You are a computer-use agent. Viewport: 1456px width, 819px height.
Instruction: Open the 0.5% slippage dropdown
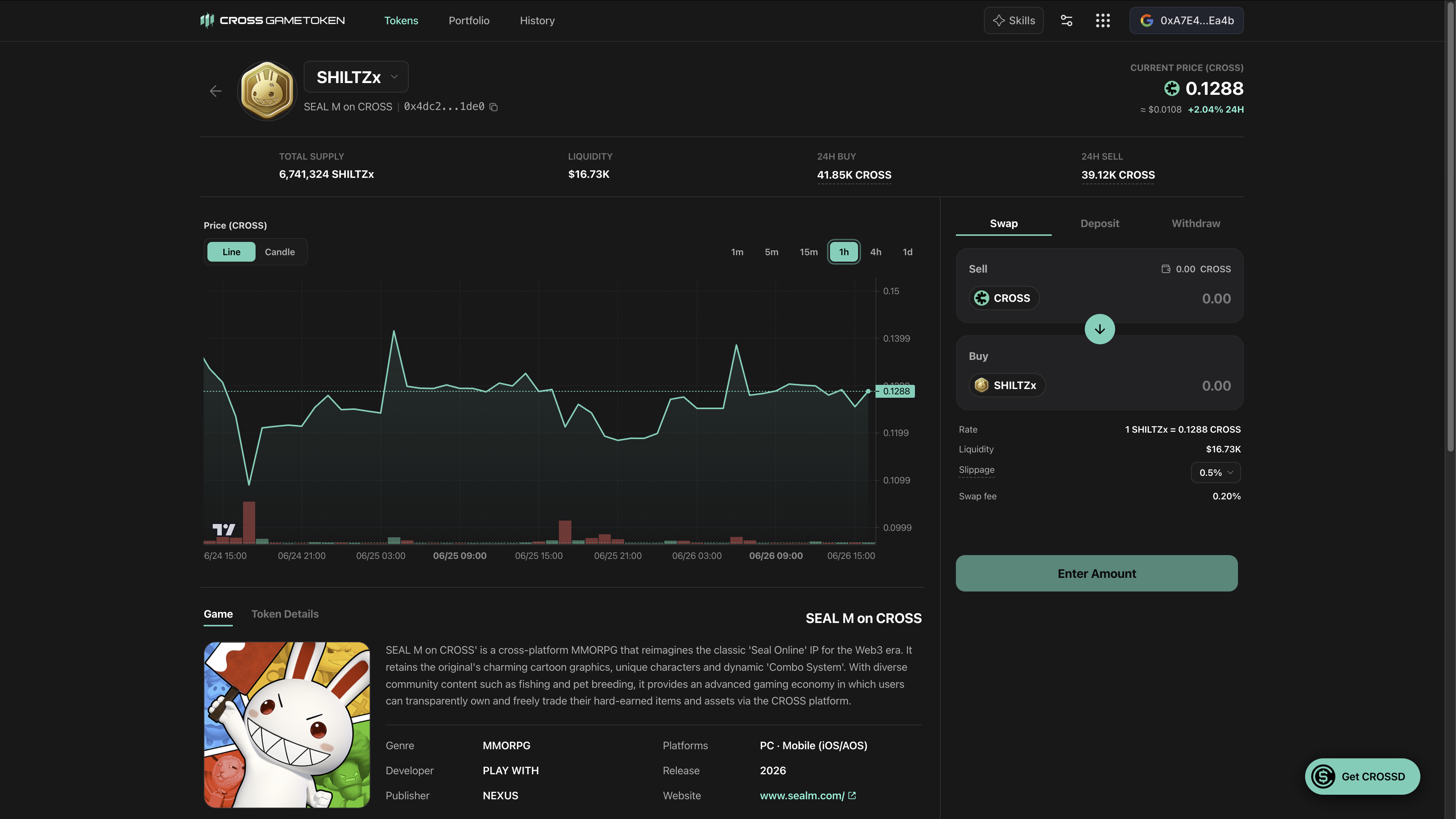(x=1216, y=472)
